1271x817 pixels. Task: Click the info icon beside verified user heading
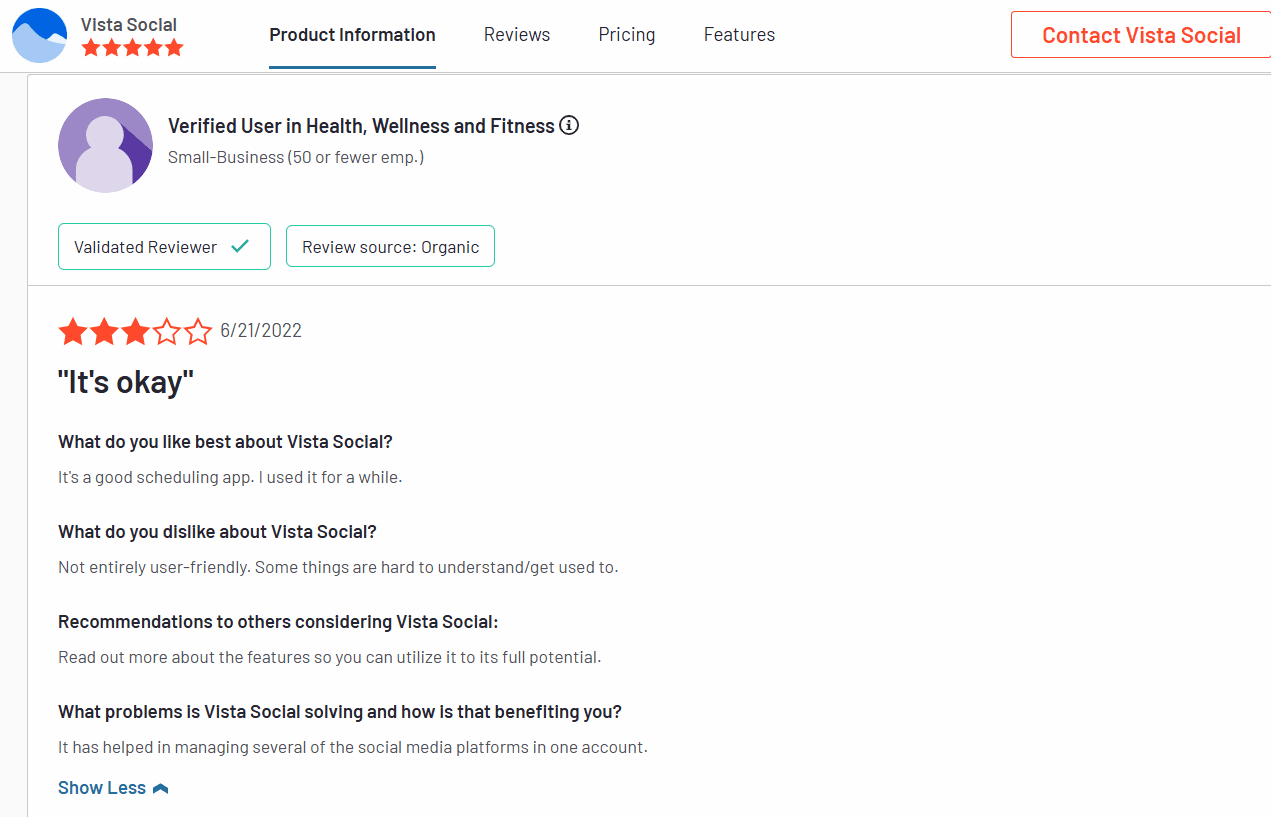pos(569,125)
